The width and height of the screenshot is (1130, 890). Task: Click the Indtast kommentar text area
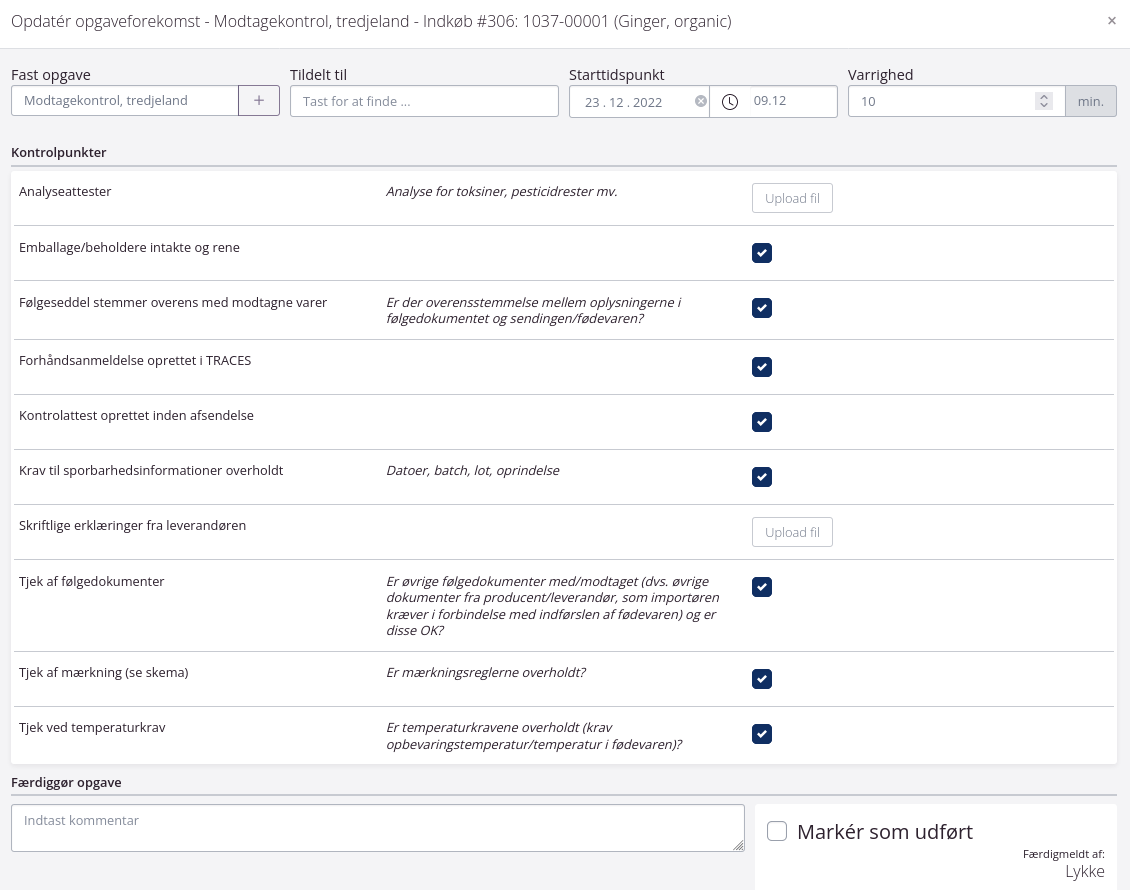[x=377, y=828]
